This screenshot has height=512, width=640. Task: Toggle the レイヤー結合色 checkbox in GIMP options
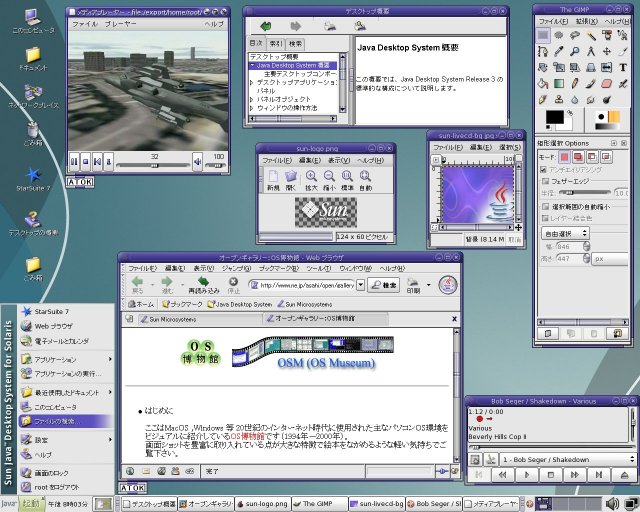545,218
